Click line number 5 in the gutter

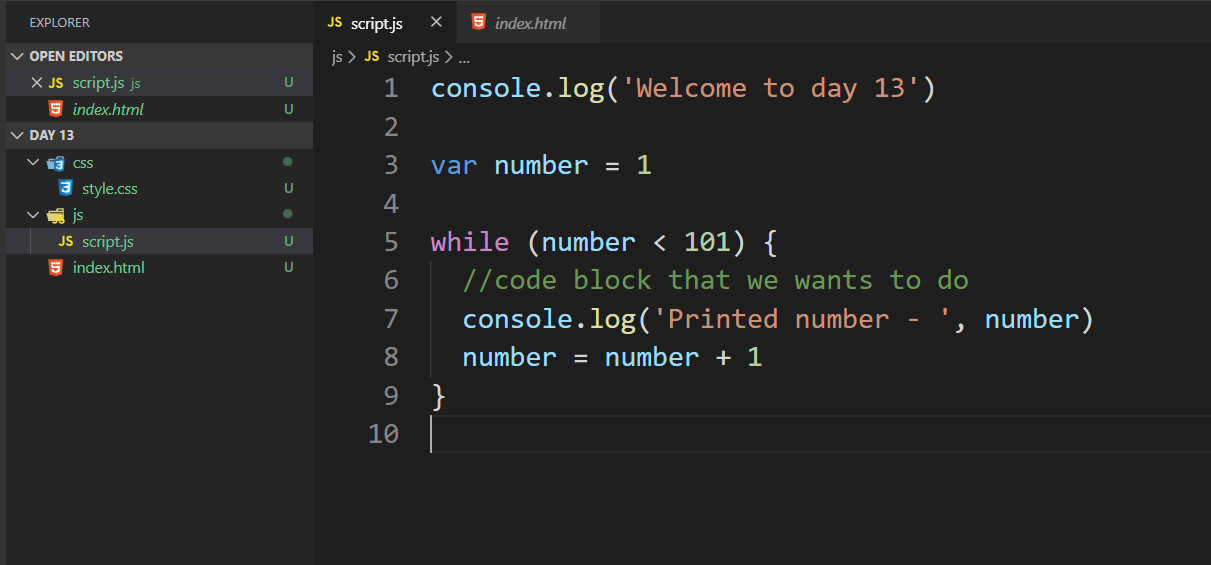[x=391, y=242]
